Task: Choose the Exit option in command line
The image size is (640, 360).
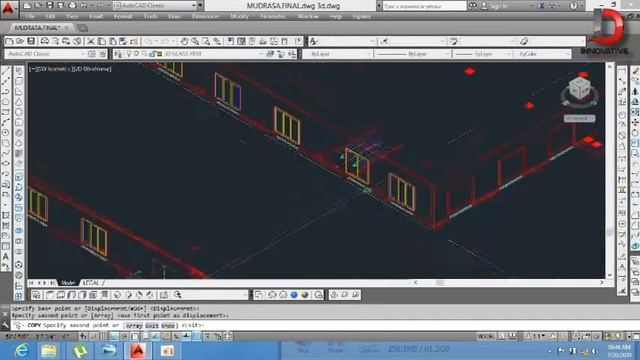Action: click(x=152, y=326)
